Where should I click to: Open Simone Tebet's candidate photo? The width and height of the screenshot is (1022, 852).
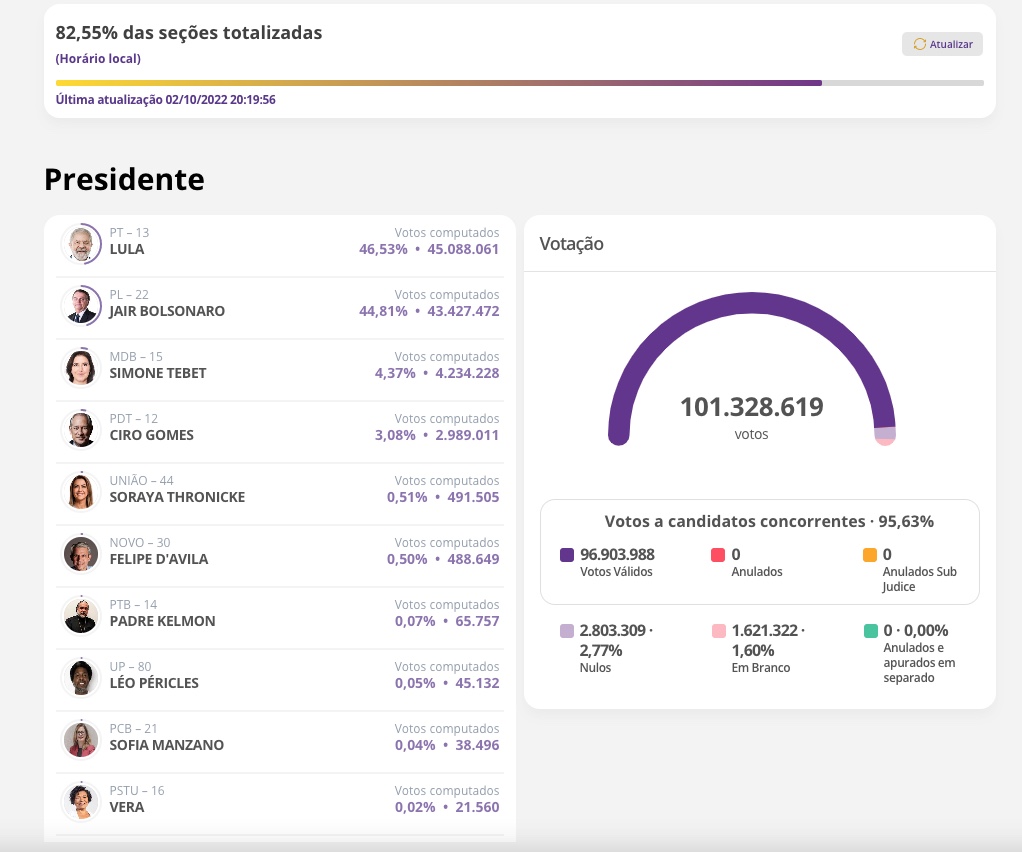click(80, 367)
